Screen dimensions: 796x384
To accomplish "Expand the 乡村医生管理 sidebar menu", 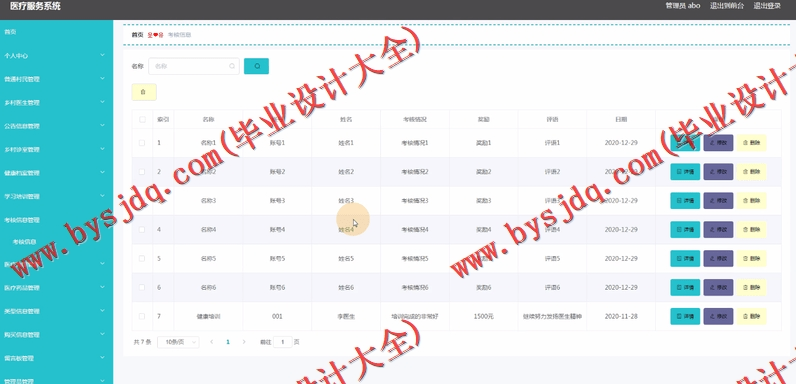I will 56,103.
